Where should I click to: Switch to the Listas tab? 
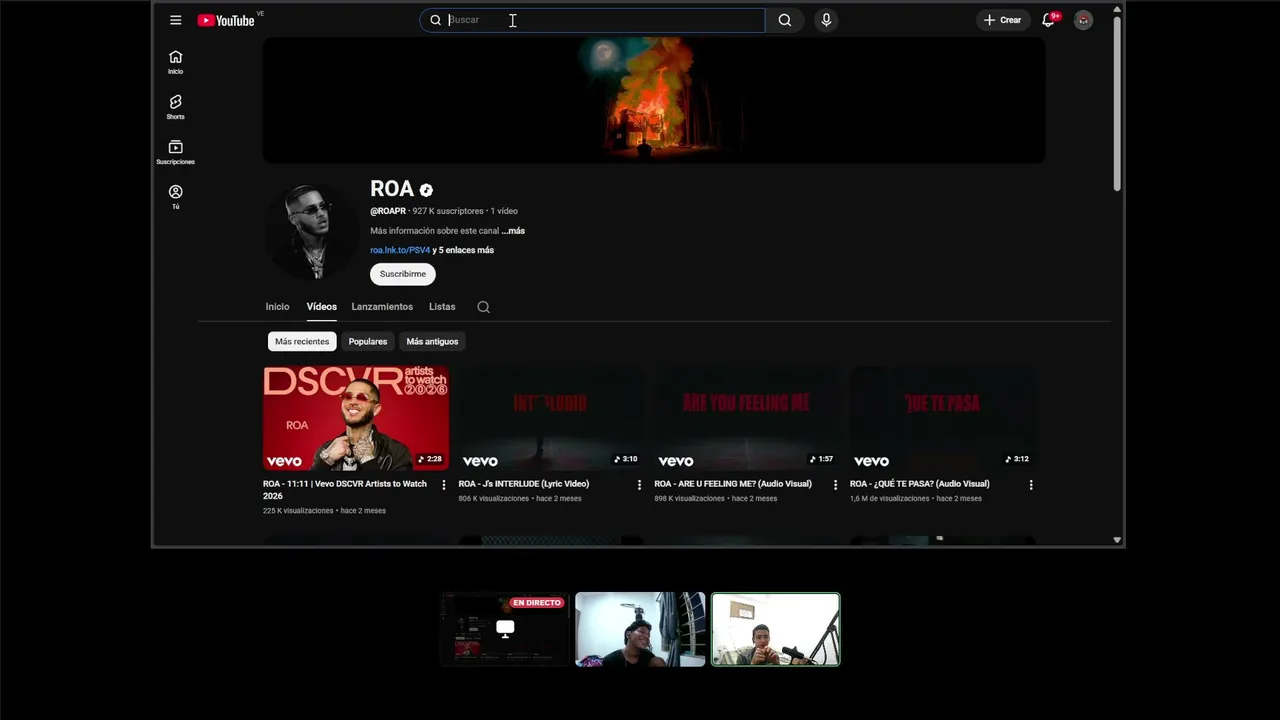click(442, 307)
